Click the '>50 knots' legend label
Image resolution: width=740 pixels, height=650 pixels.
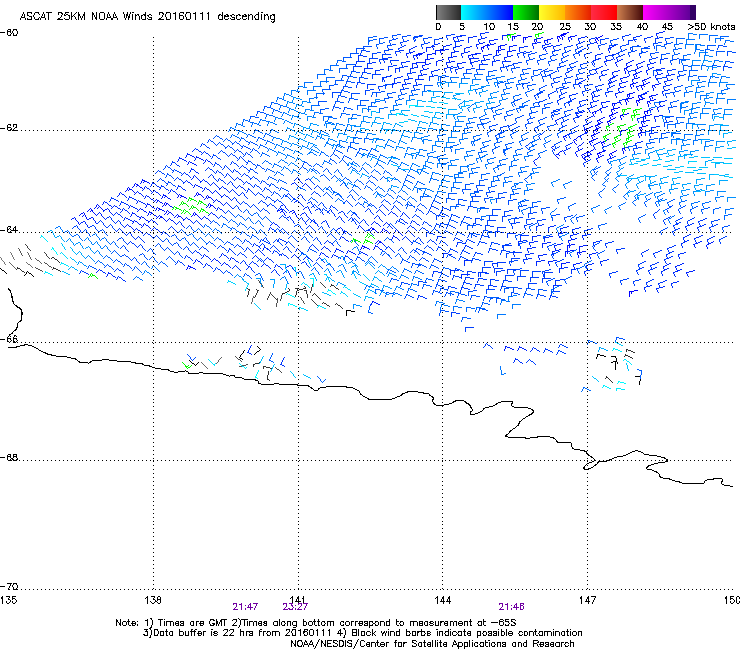(x=711, y=27)
